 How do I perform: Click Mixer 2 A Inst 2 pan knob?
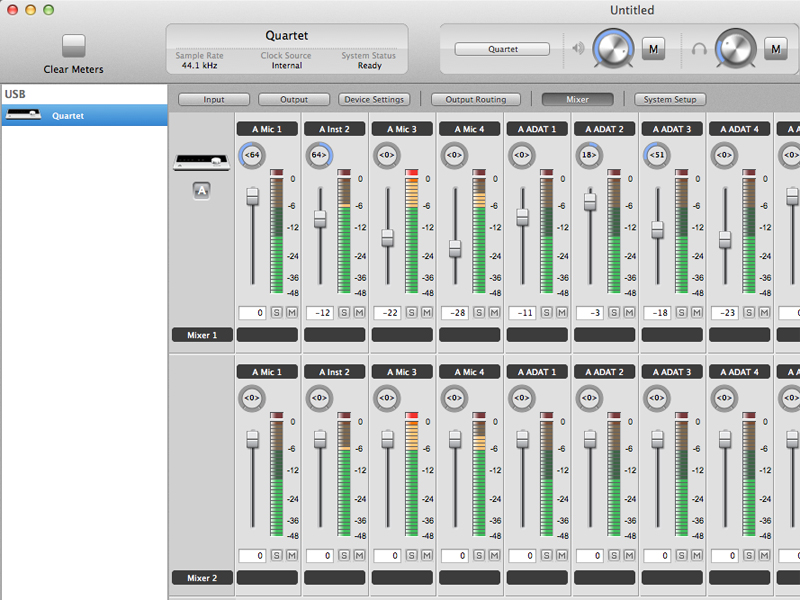(x=319, y=398)
